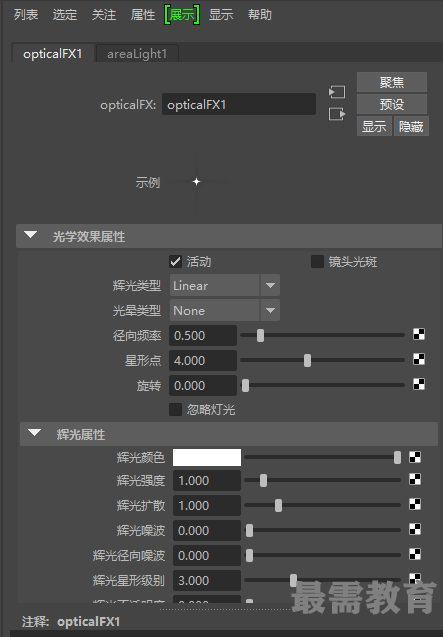Open map button for 旋转
Viewport: 443px width, 637px height.
pos(419,384)
